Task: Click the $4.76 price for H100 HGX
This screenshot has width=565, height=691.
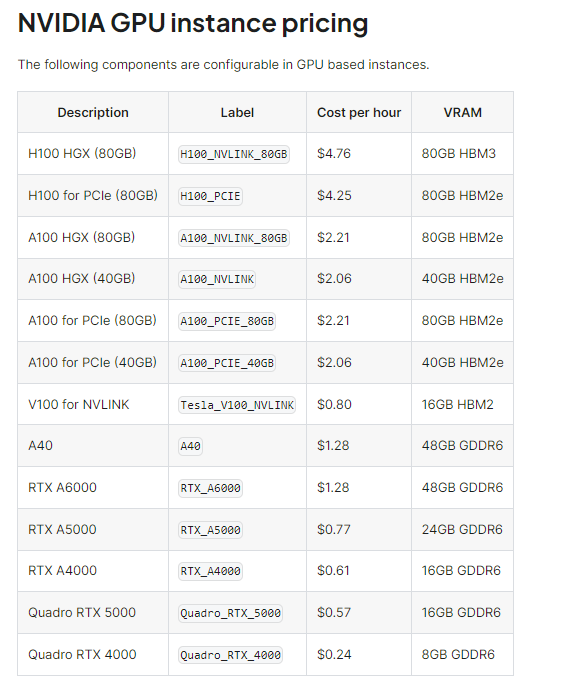Action: [334, 153]
